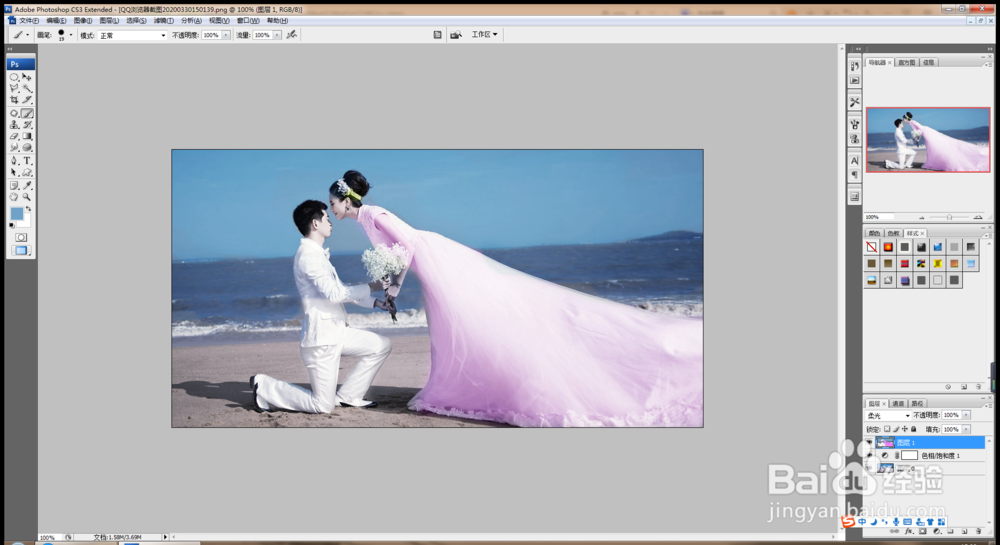The height and width of the screenshot is (545, 1000).
Task: Hide the 色相/饱和度 1 adjustment layer
Action: (869, 455)
